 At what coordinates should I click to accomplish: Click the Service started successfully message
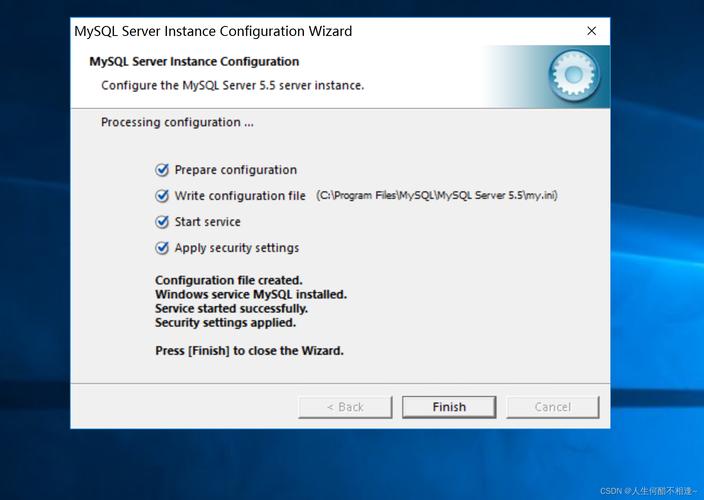click(x=231, y=309)
